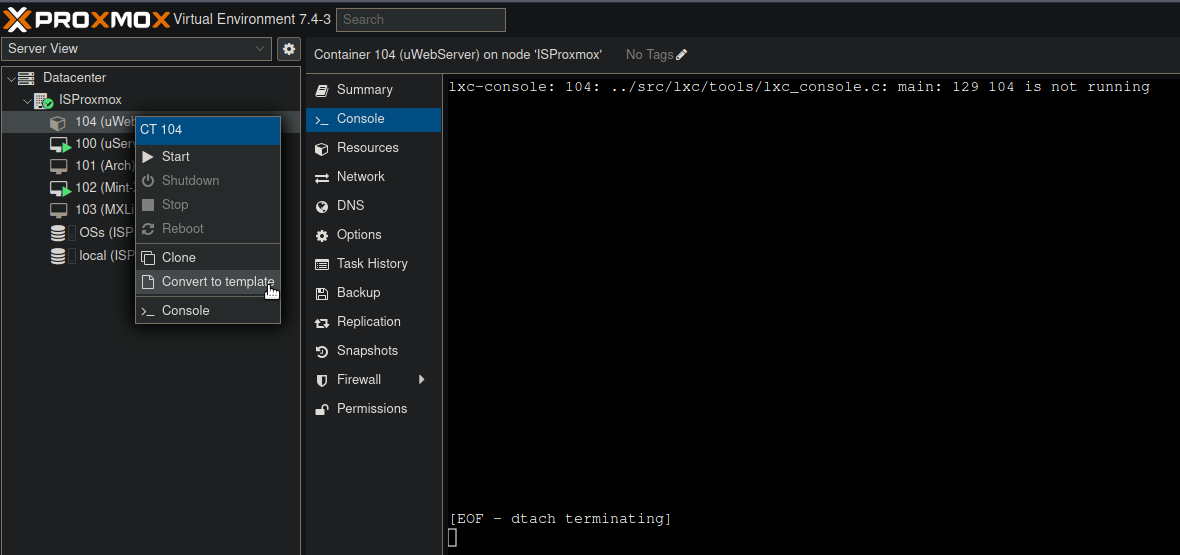This screenshot has width=1180, height=555.
Task: Open the Permissions section
Action: 373,409
